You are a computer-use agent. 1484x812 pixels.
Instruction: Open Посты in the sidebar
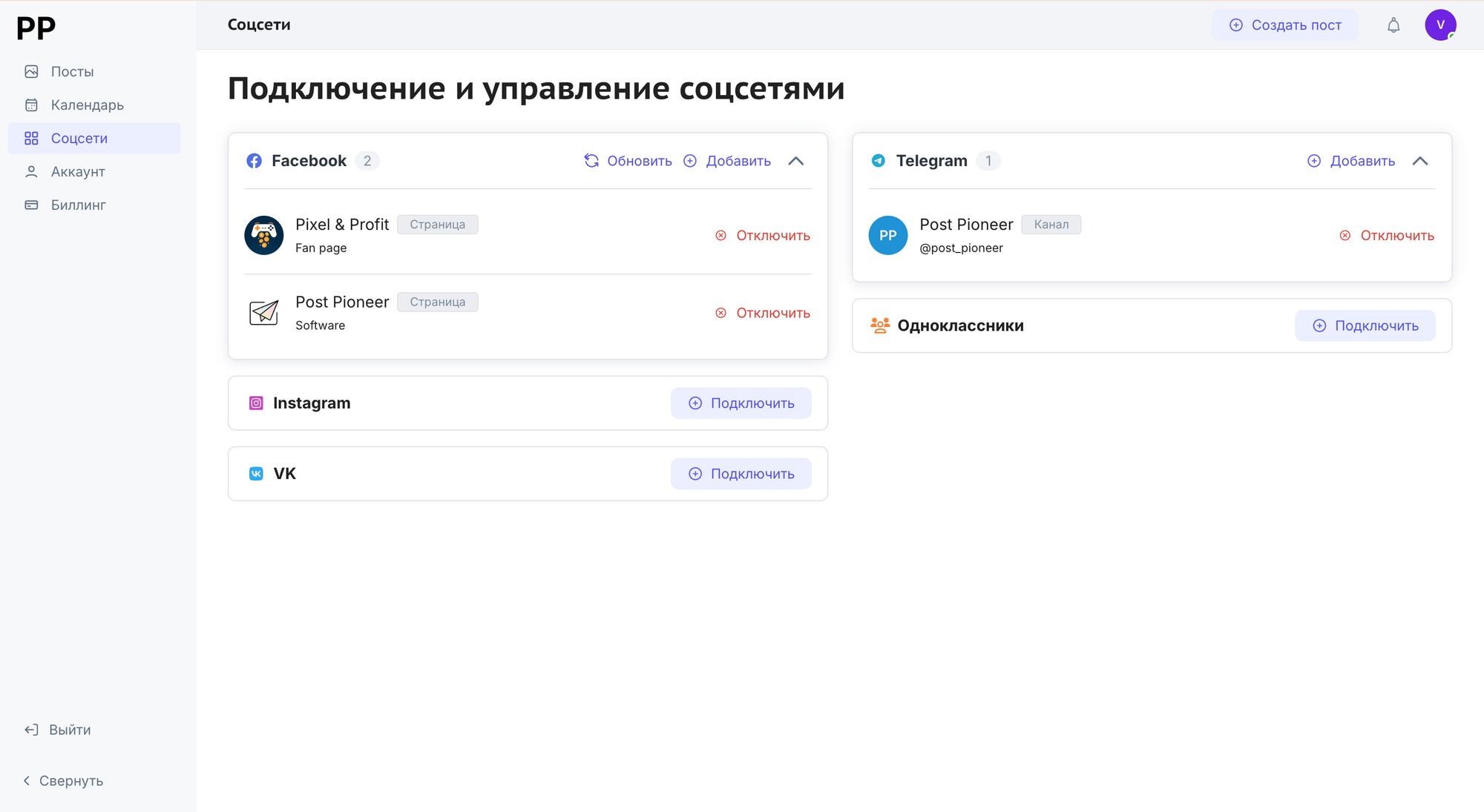72,72
